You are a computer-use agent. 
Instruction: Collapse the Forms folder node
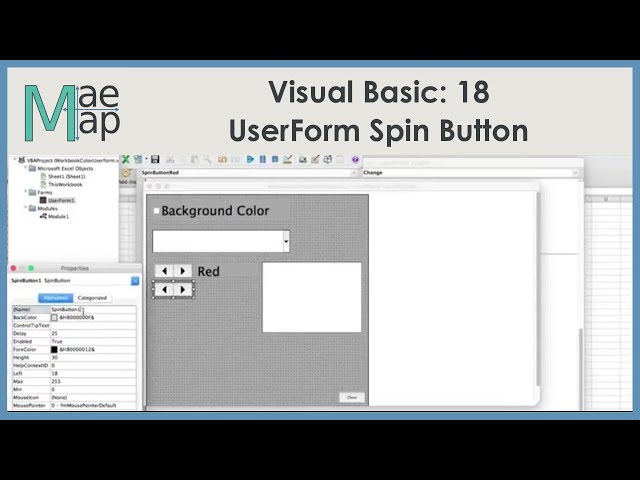click(25, 192)
